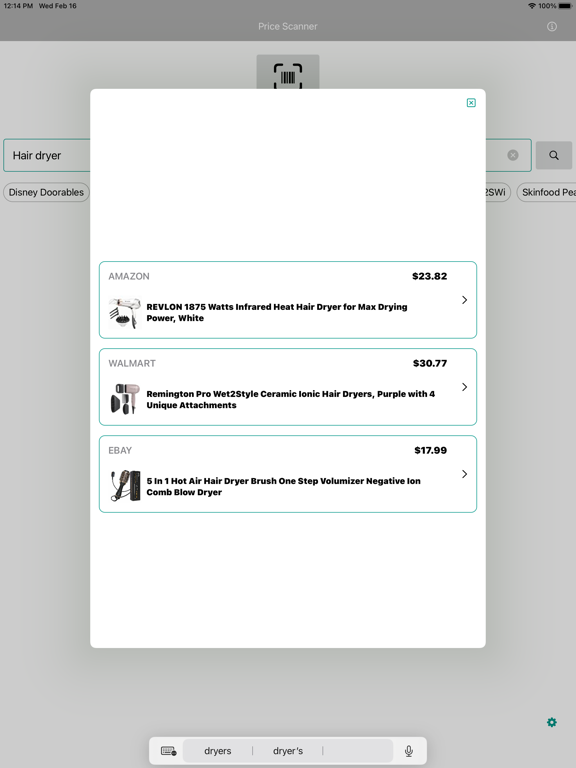Tap the microphone dictation icon
The height and width of the screenshot is (768, 576).
tap(408, 751)
